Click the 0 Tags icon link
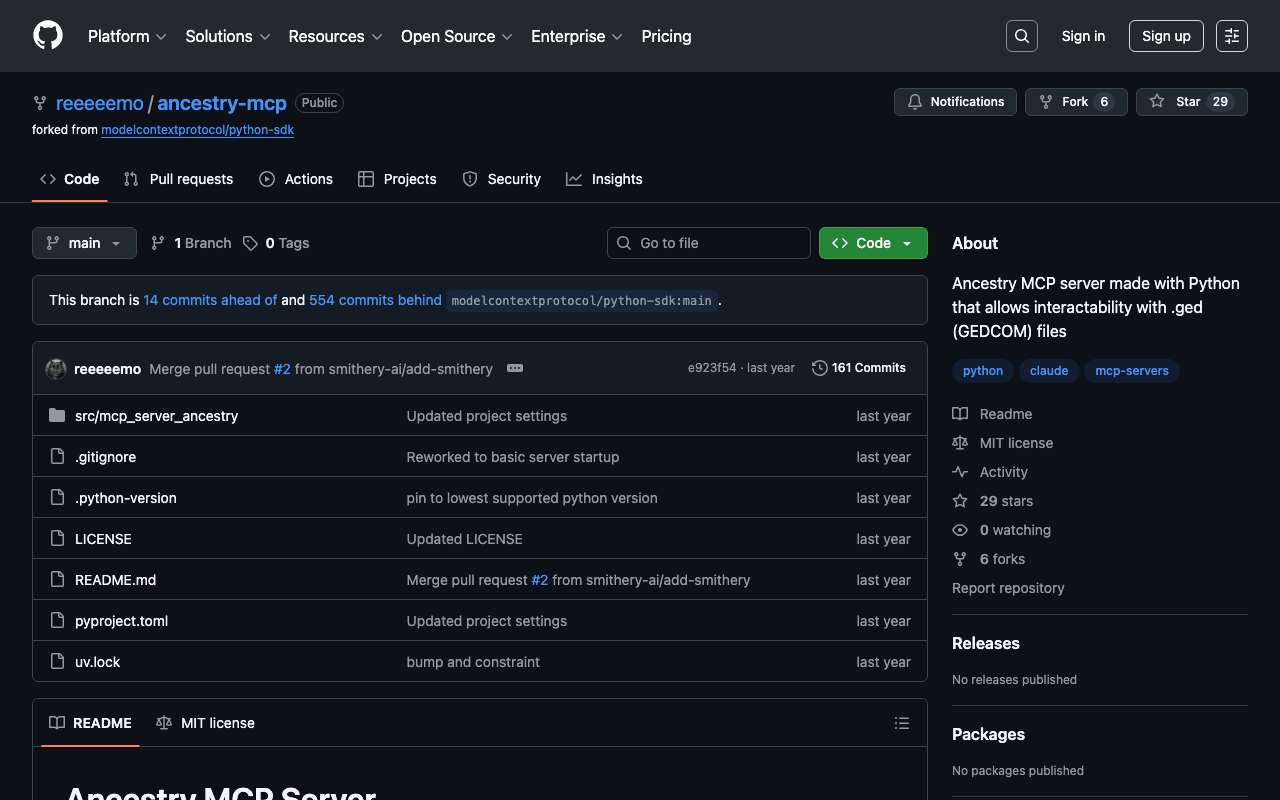 click(x=276, y=243)
